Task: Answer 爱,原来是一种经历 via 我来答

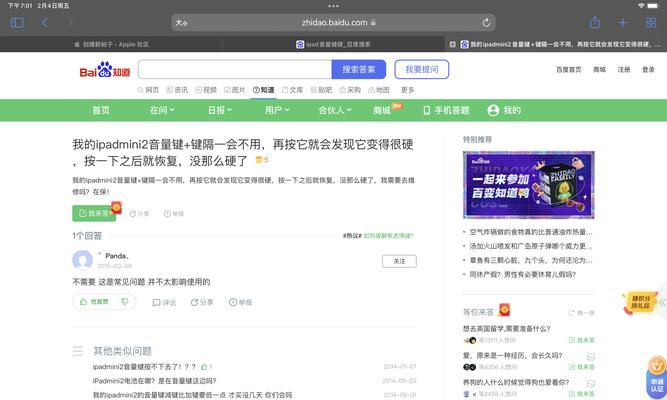Action: (581, 367)
